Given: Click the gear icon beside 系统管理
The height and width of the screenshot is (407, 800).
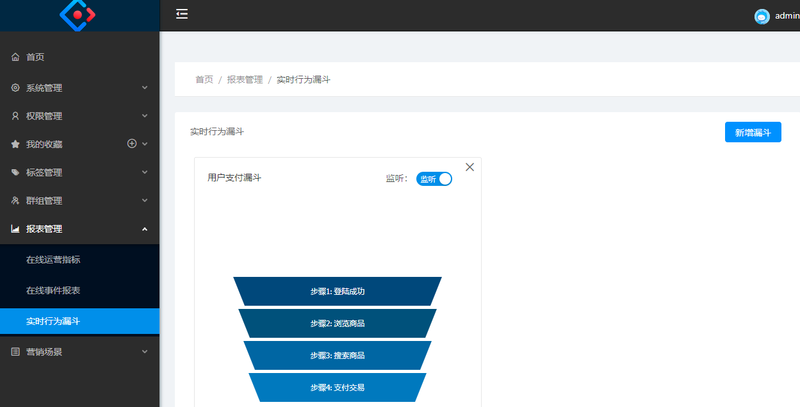Looking at the screenshot, I should tap(15, 88).
